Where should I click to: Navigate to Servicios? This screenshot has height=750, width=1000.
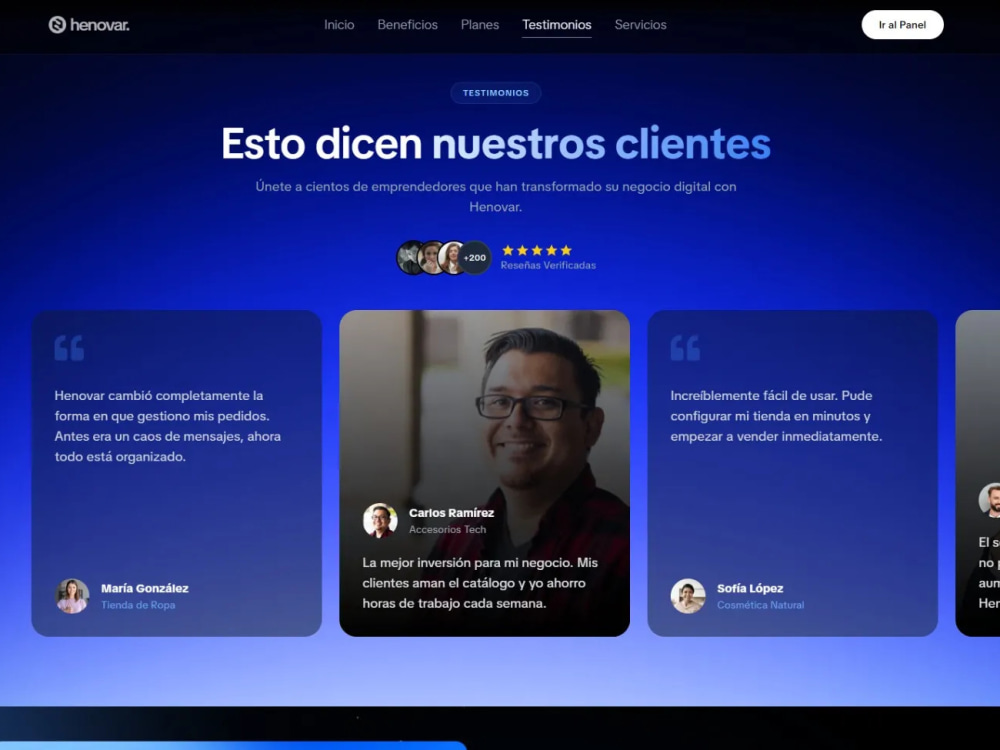pyautogui.click(x=640, y=25)
